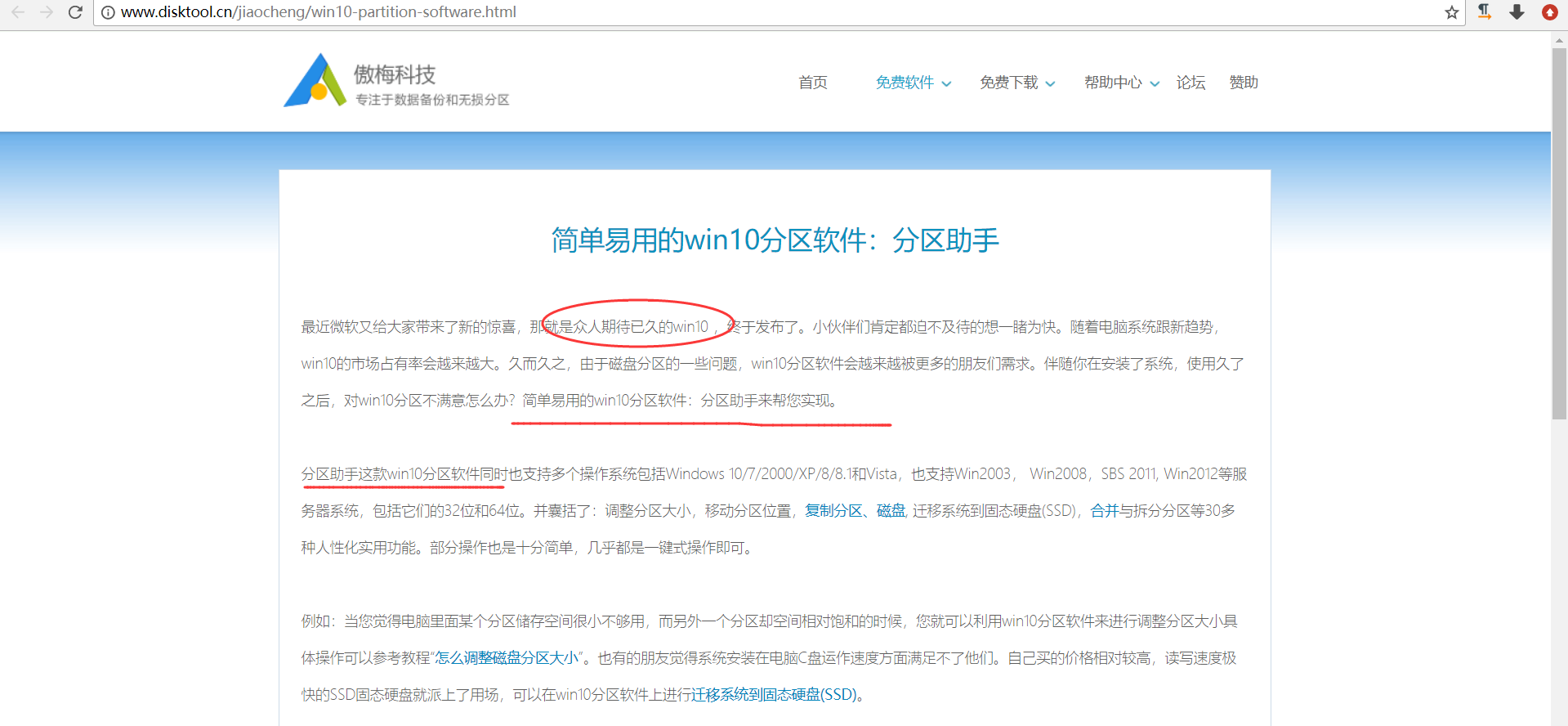Screen dimensions: 1568x726
Task: Open the download arrow extension icon
Action: [x=1517, y=11]
